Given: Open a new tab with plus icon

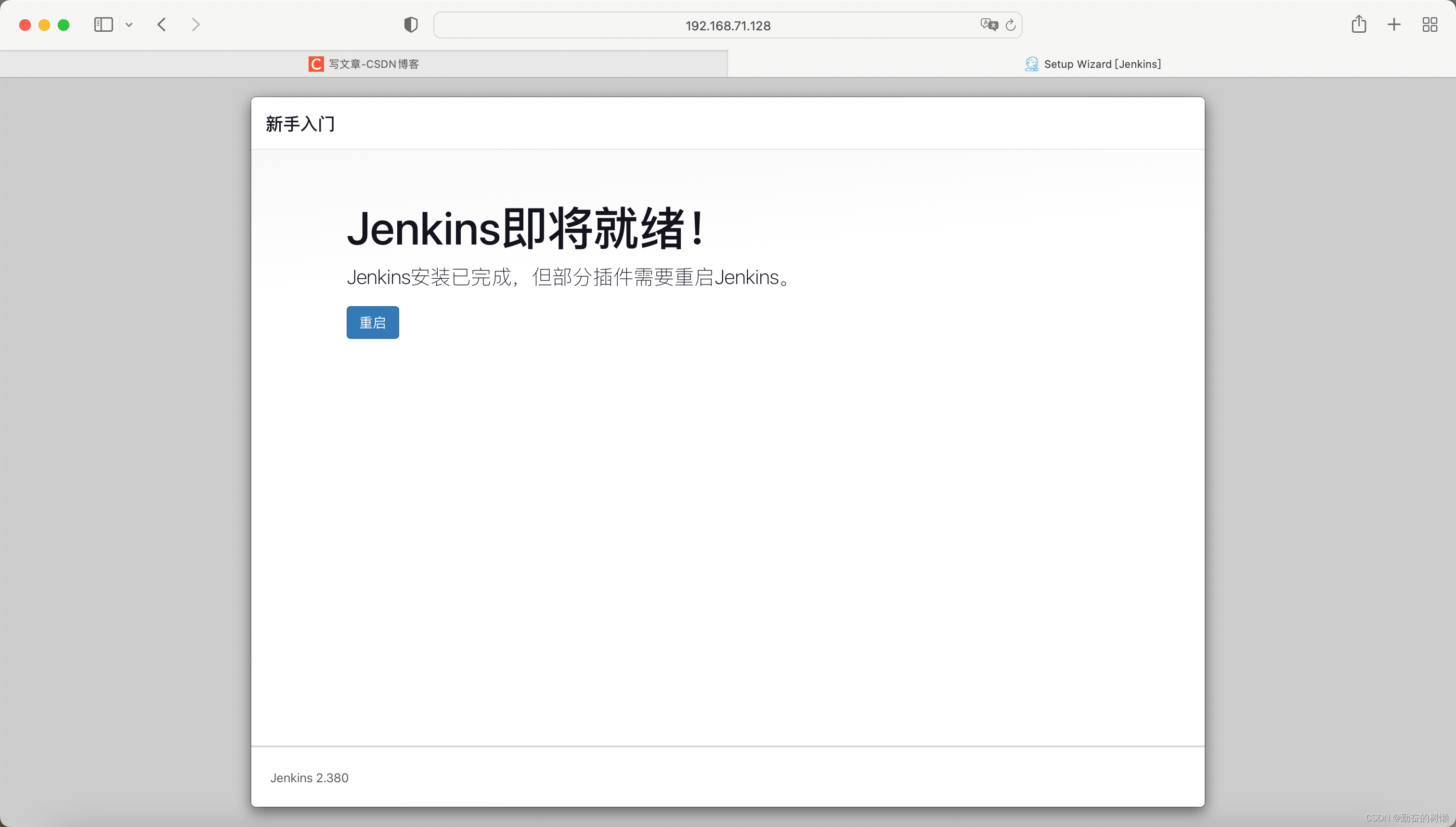Looking at the screenshot, I should 1394,25.
